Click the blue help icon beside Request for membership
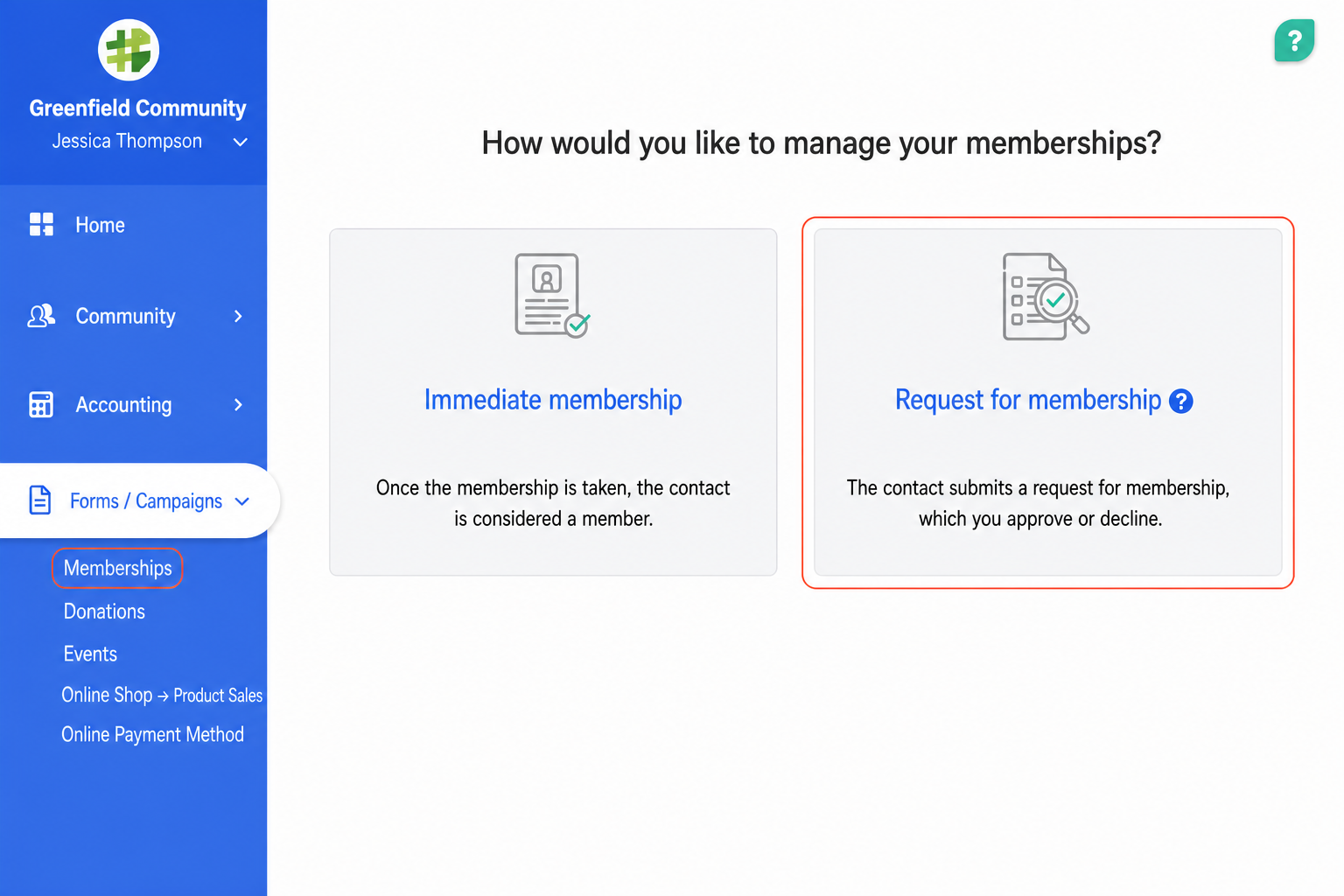Image resolution: width=1344 pixels, height=896 pixels. point(1181,401)
